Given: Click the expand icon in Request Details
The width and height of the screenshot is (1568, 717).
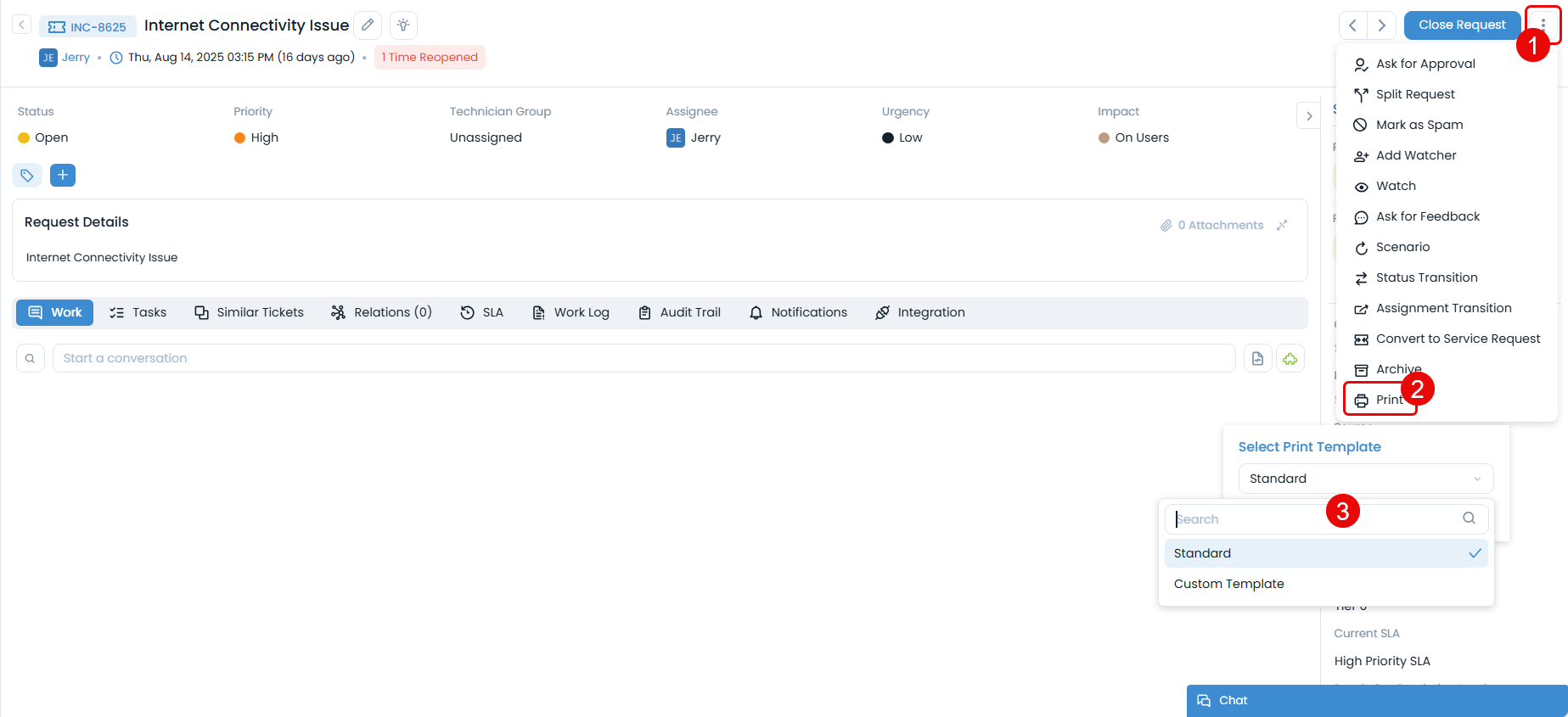Looking at the screenshot, I should [x=1282, y=225].
